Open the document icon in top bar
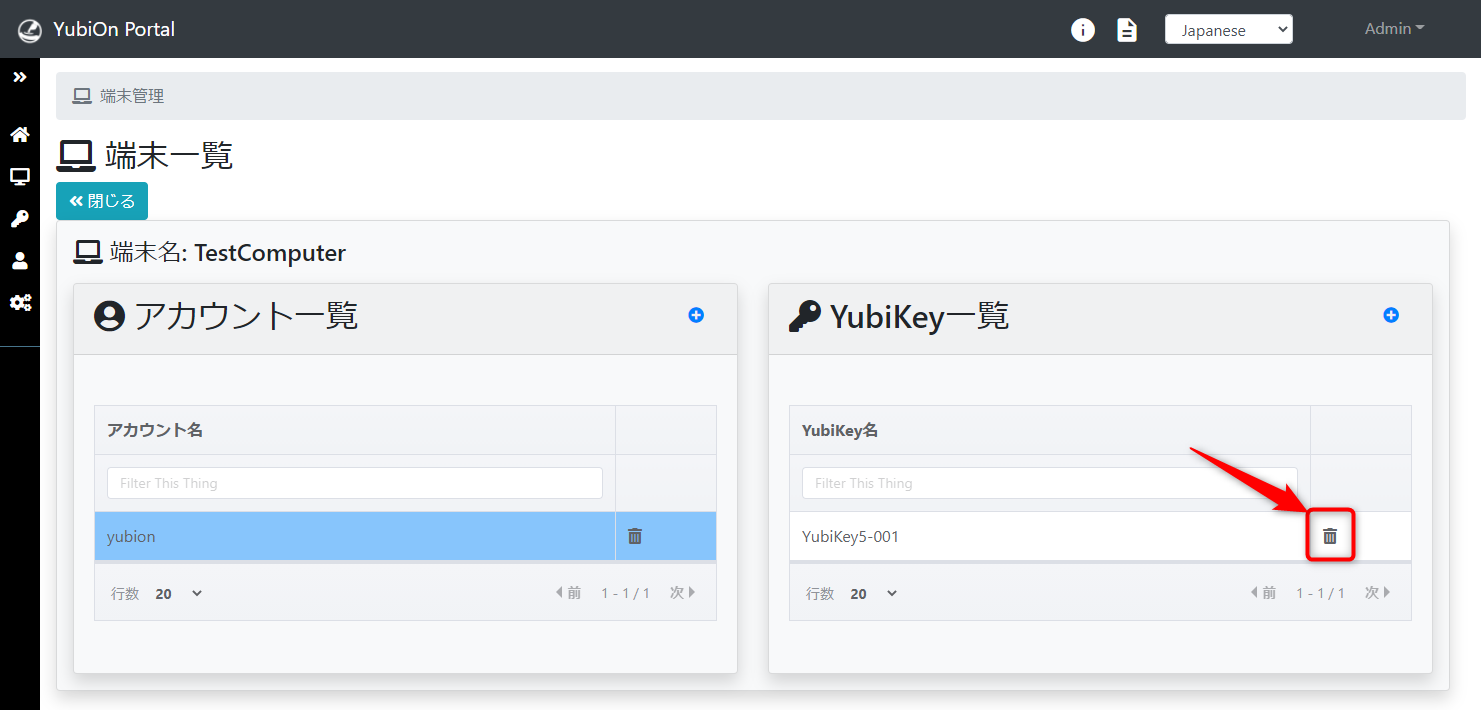The image size is (1481, 710). [x=1127, y=30]
